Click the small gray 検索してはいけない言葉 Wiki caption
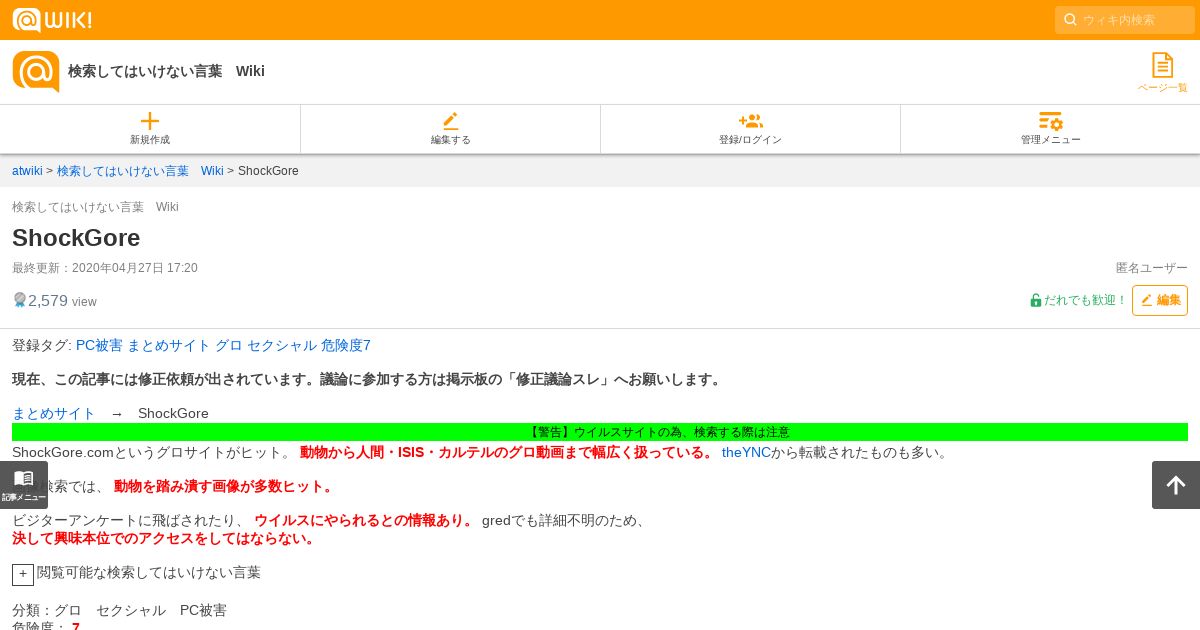Viewport: 1200px width, 630px height. [95, 207]
